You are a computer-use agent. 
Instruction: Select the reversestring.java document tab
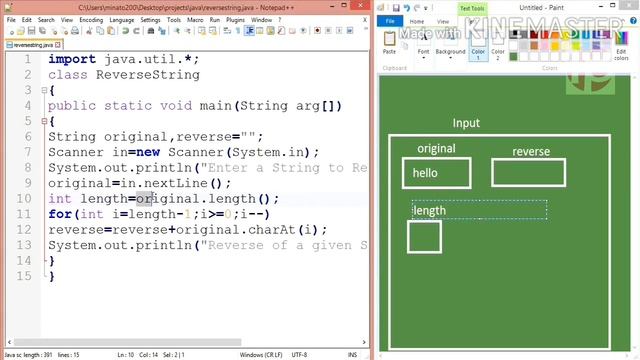[33, 45]
